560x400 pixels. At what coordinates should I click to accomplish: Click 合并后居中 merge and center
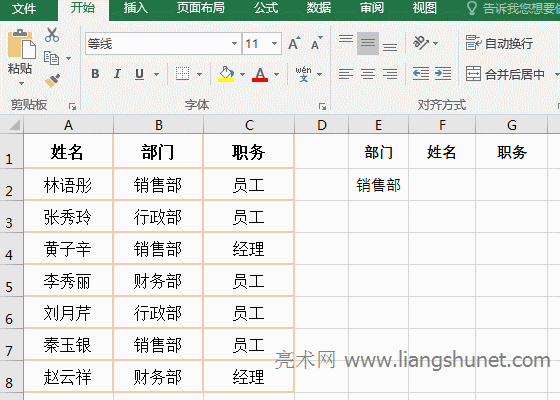(506, 74)
